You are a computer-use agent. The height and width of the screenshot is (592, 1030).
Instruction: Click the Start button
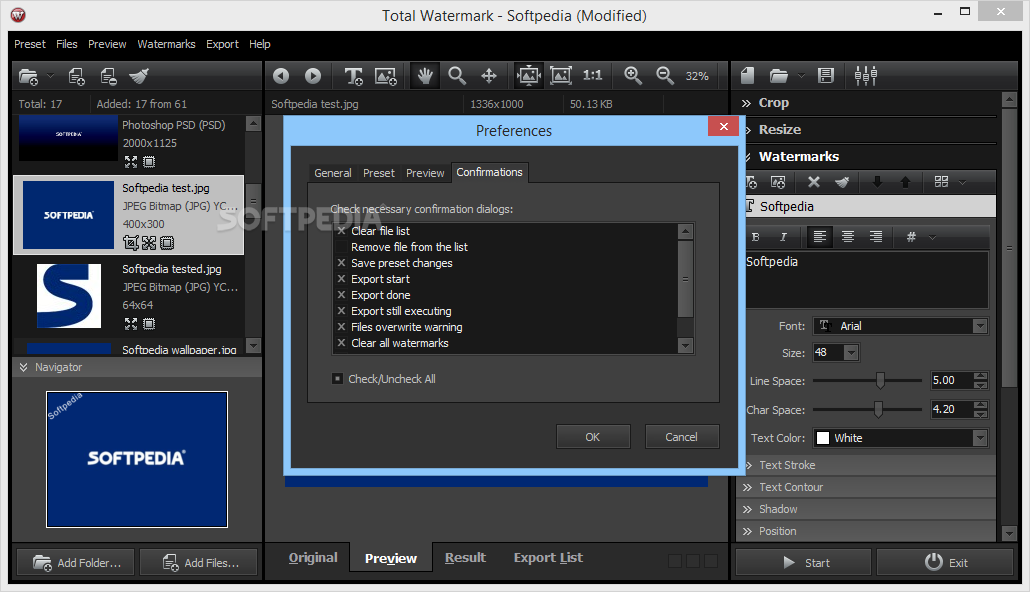pos(803,562)
